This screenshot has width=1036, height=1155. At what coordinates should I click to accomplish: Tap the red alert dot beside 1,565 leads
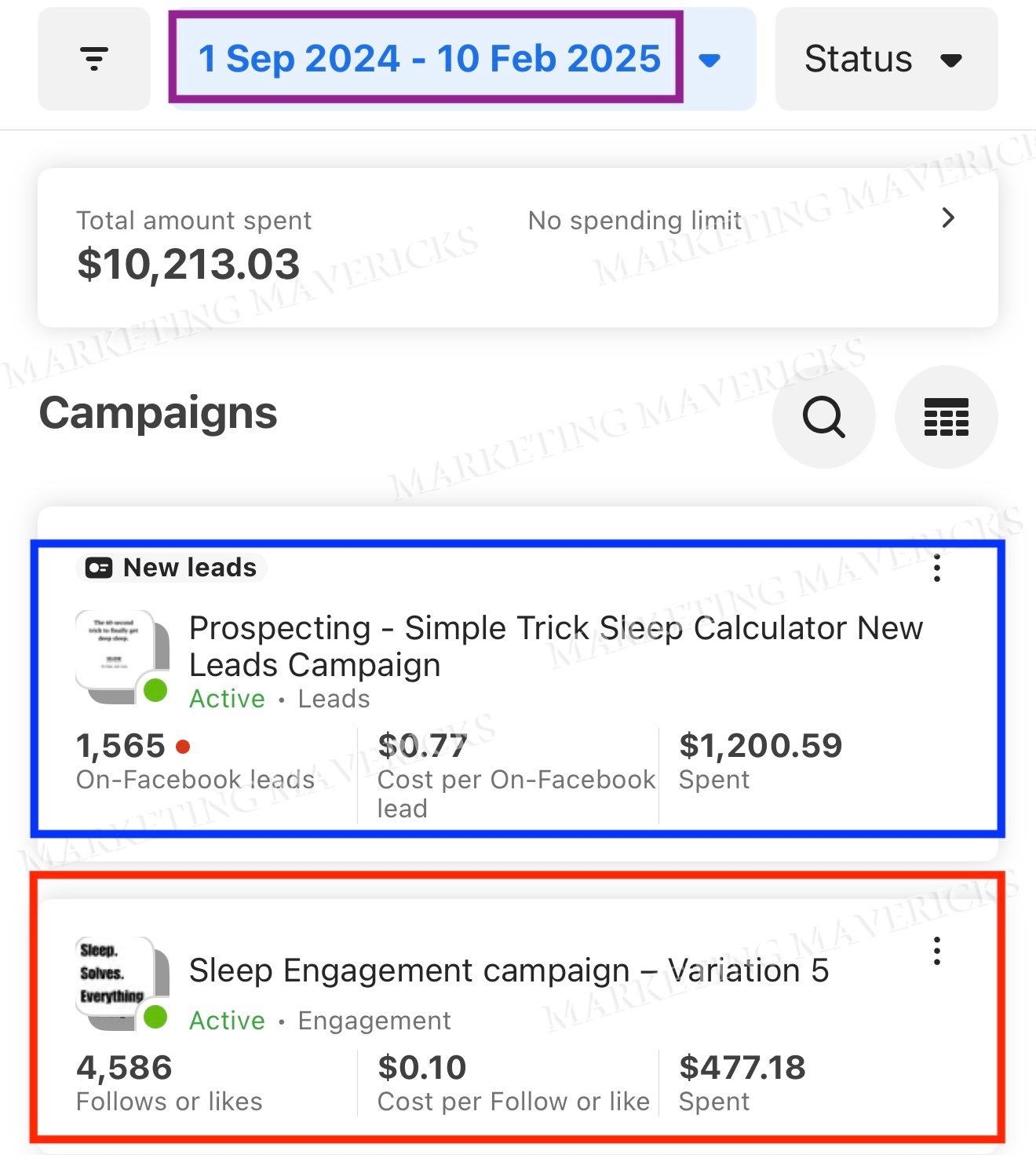[x=183, y=747]
